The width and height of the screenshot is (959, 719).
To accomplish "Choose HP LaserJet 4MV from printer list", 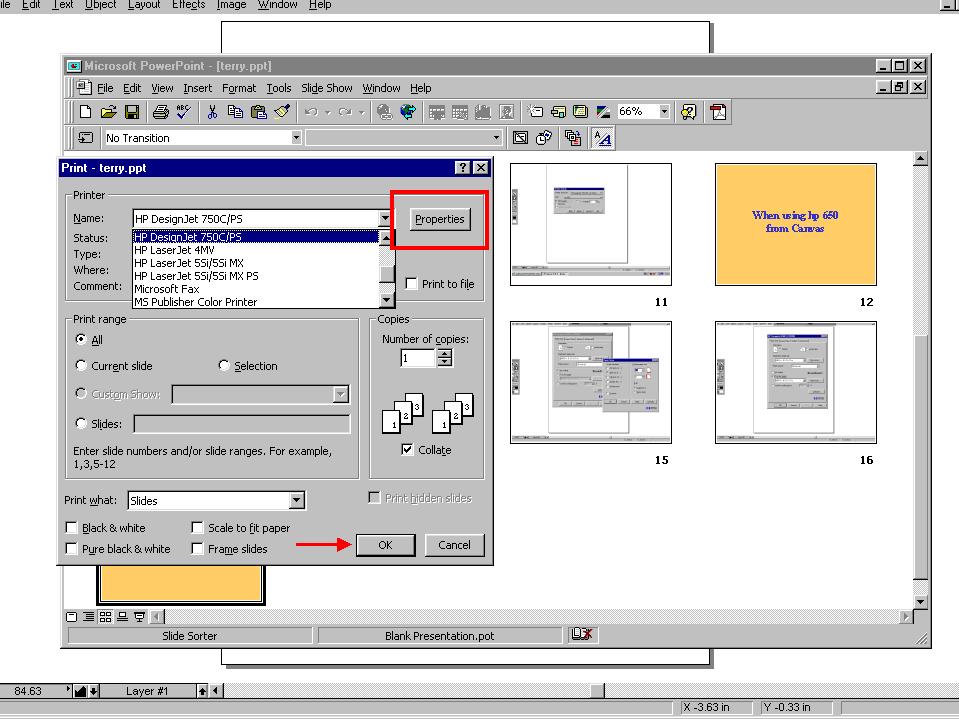I will [256, 250].
